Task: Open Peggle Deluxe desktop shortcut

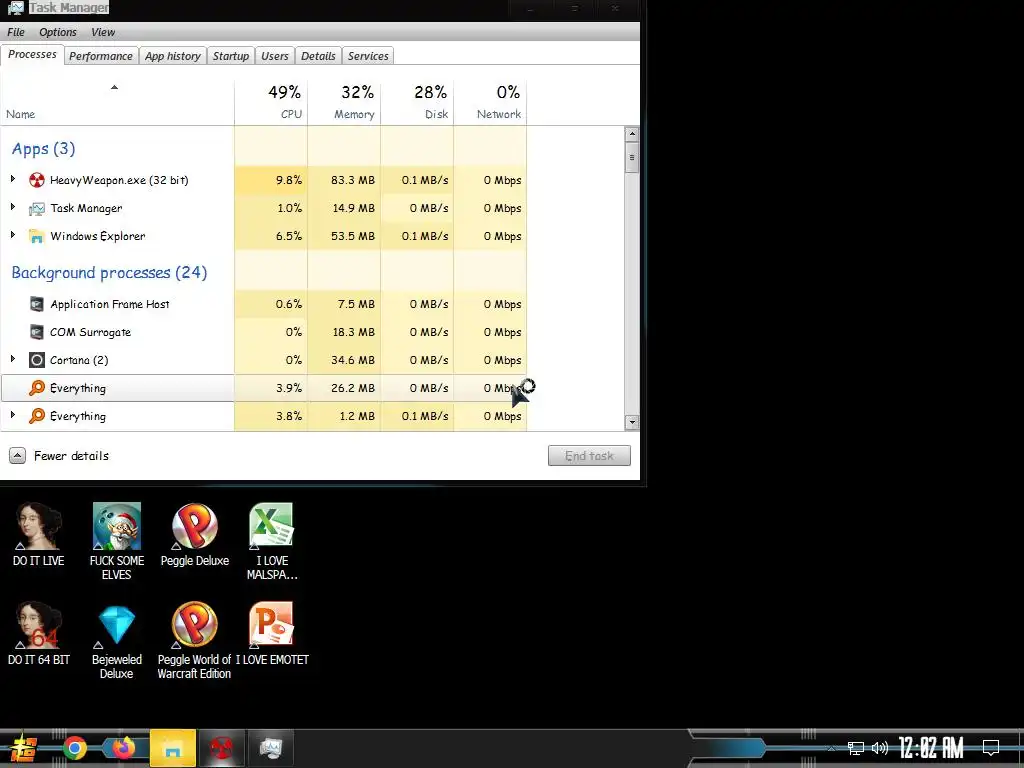Action: click(195, 534)
